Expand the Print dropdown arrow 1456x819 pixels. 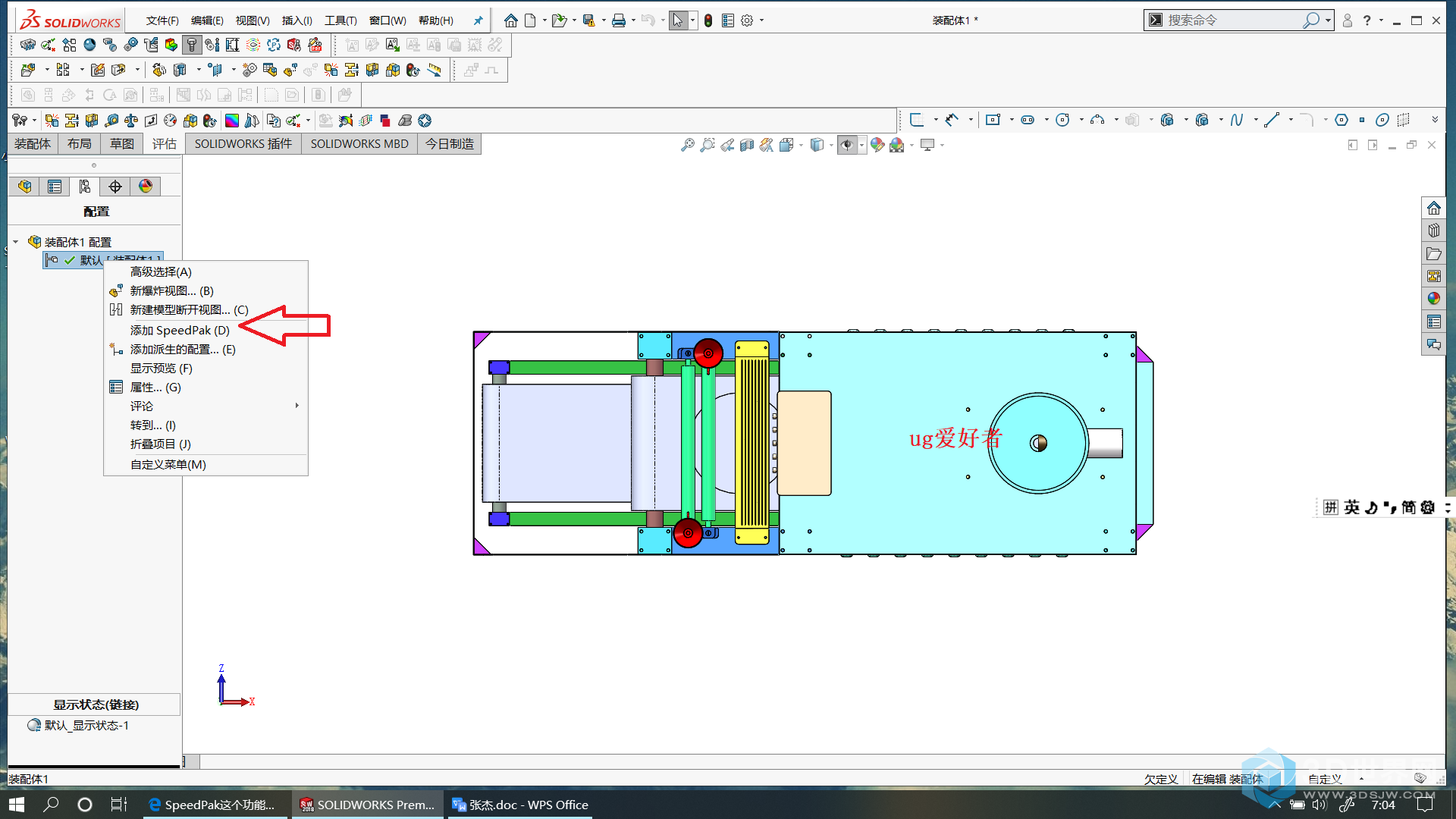[633, 20]
